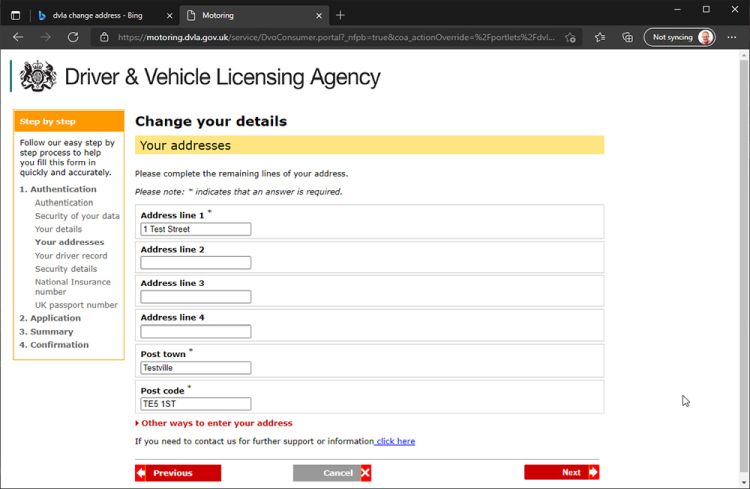Click the address bar URL
Image resolution: width=750 pixels, height=489 pixels.
(x=336, y=37)
